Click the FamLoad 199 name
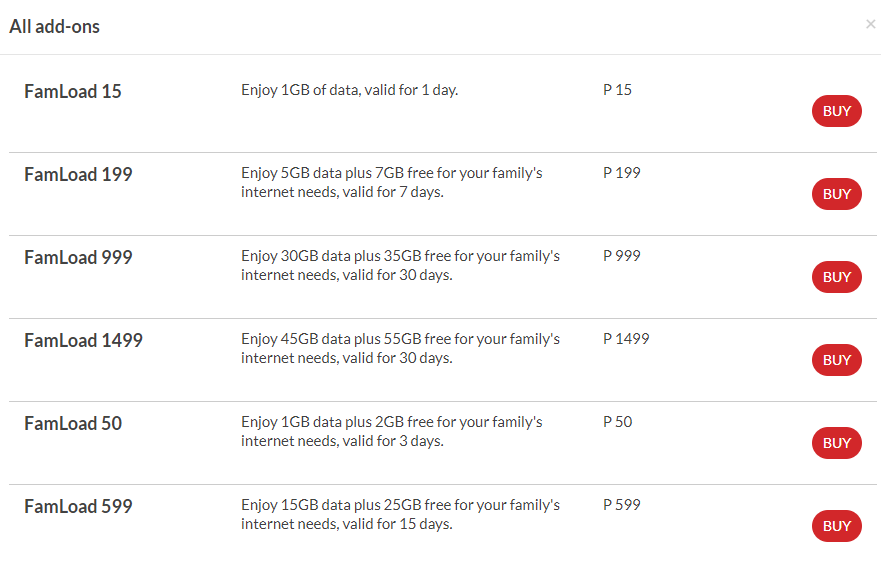This screenshot has height=570, width=881. pyautogui.click(x=78, y=175)
